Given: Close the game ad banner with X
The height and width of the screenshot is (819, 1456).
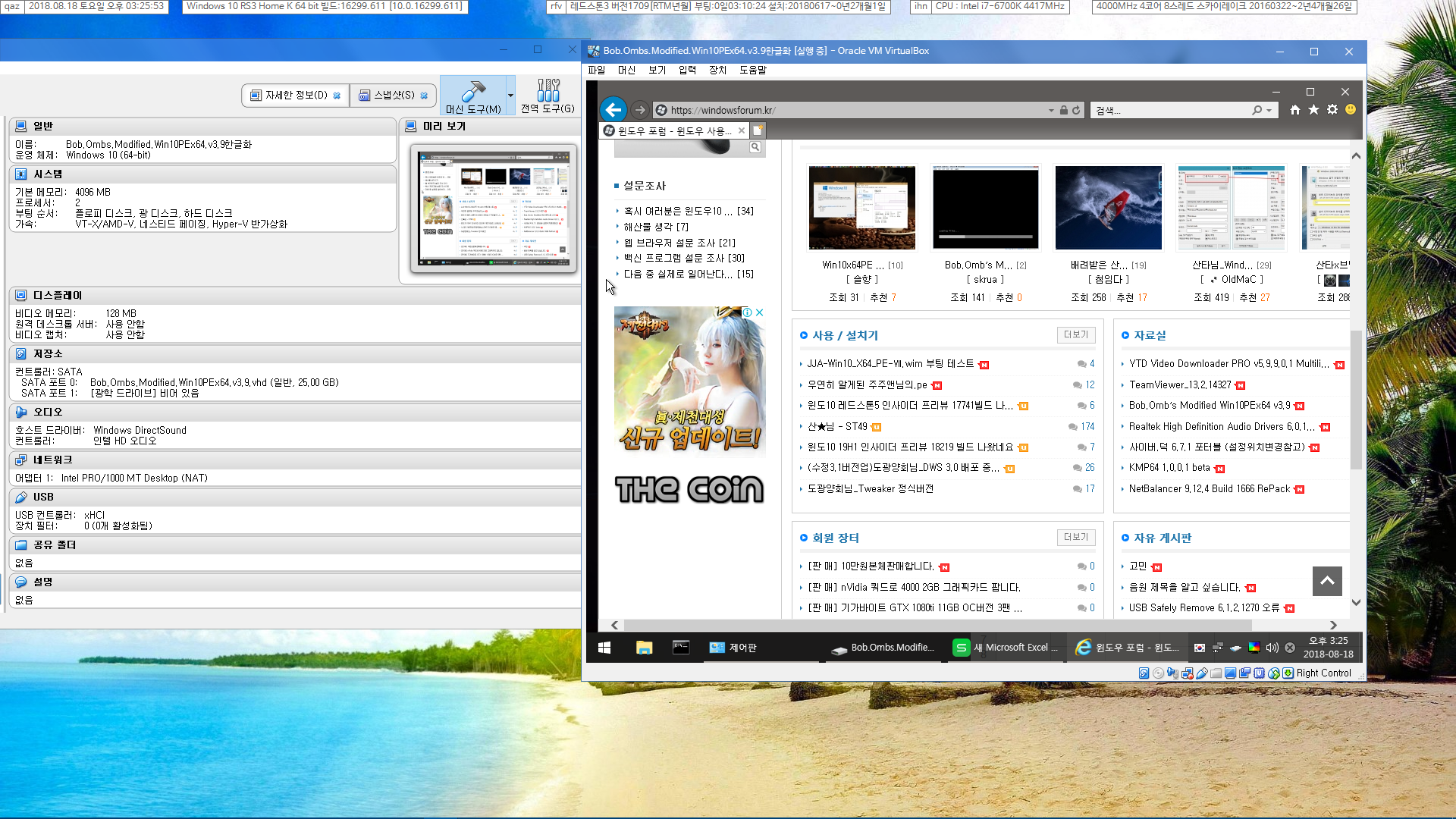Looking at the screenshot, I should tap(759, 312).
